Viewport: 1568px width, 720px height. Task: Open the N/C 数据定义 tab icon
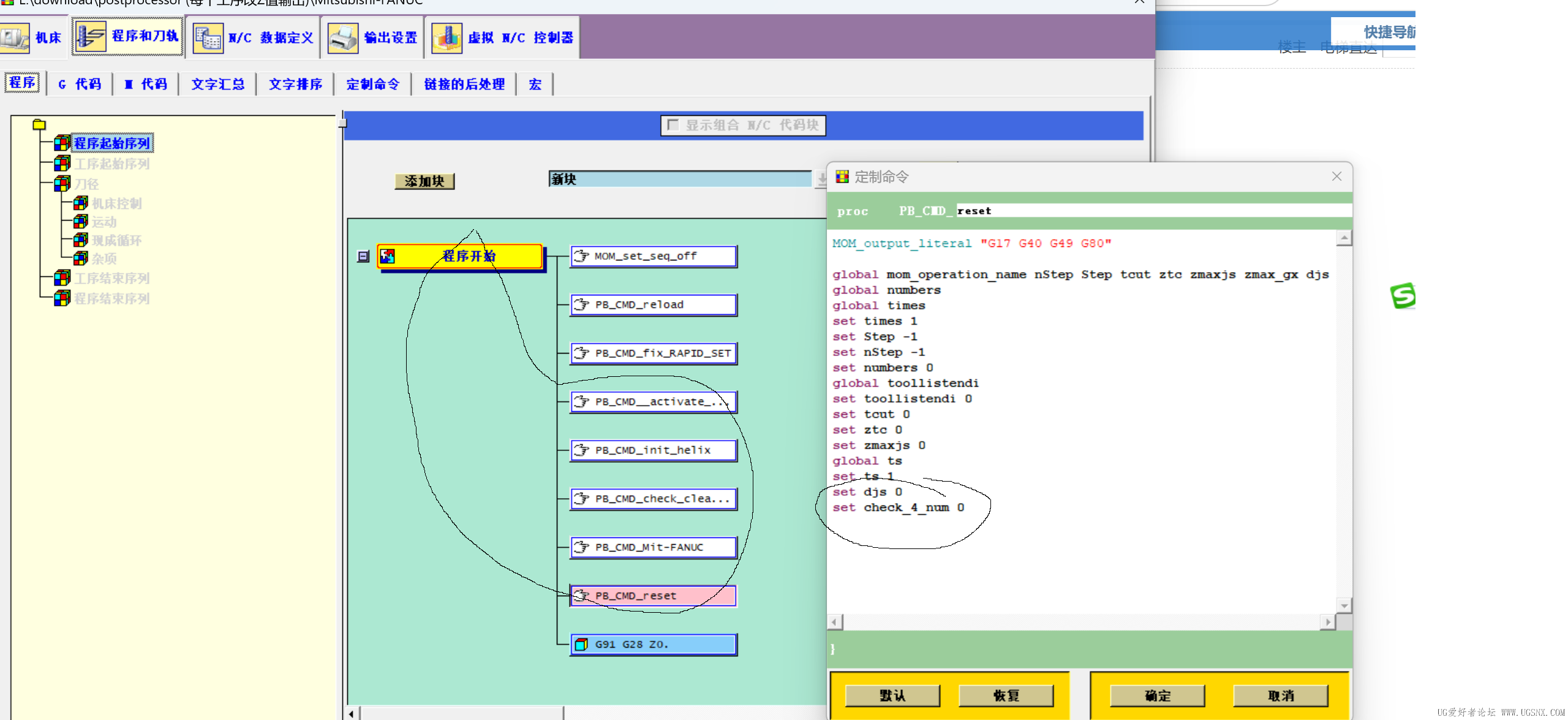click(208, 38)
